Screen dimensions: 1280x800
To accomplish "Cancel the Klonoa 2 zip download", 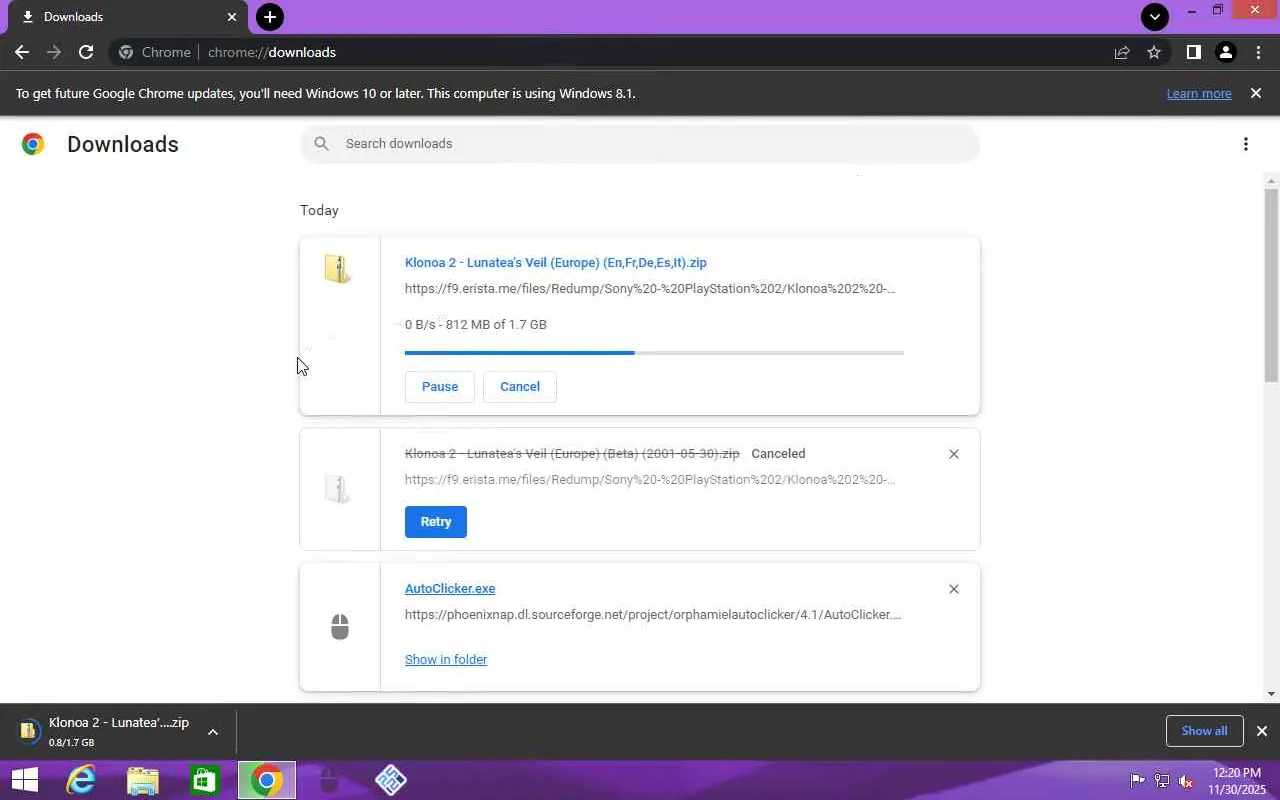I will pos(520,387).
